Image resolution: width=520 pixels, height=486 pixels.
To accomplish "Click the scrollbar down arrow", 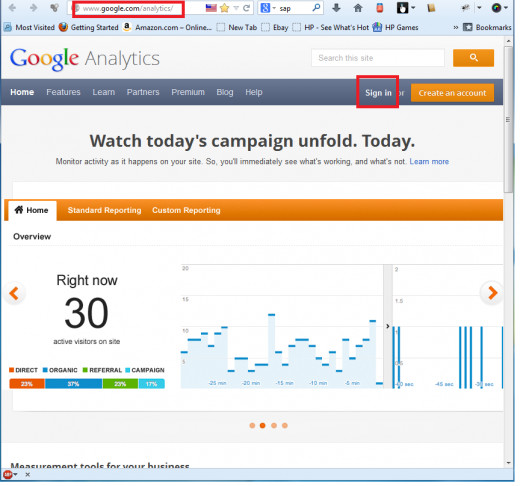I will coord(508,463).
